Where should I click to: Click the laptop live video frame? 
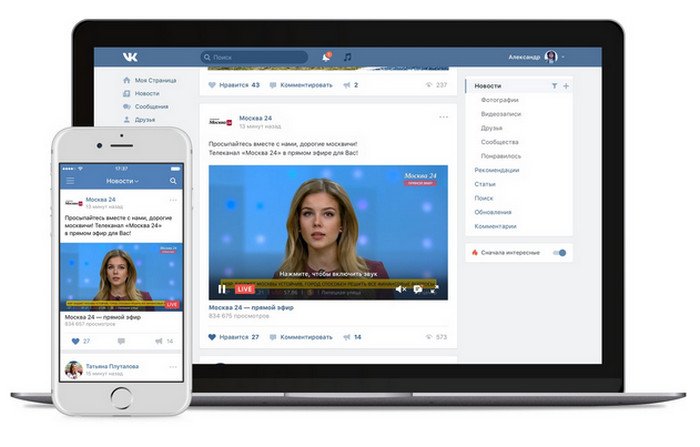point(328,232)
